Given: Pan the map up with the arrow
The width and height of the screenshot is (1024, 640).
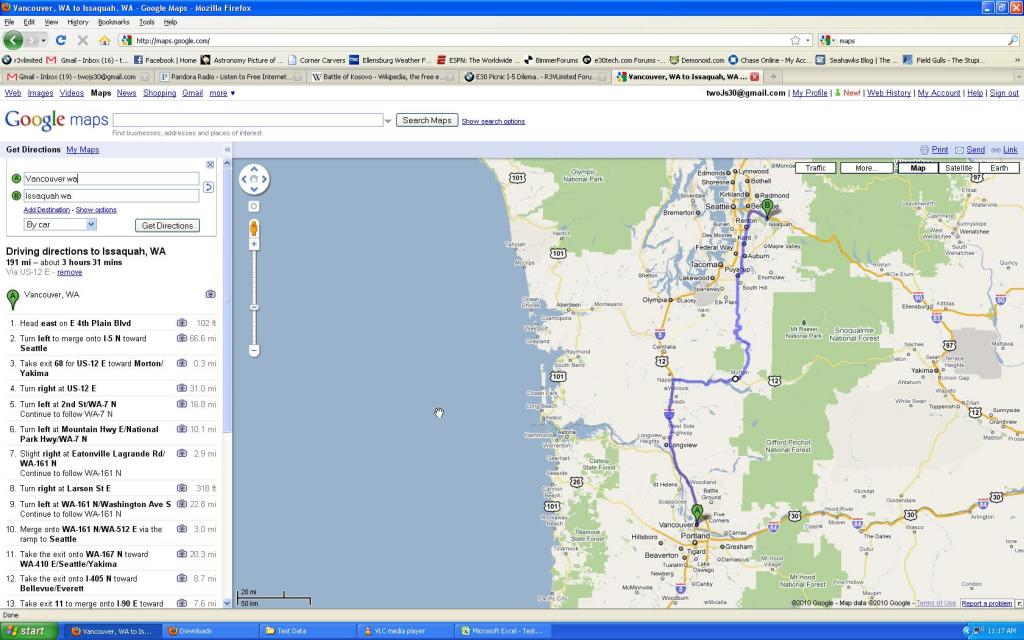Looking at the screenshot, I should (254, 171).
